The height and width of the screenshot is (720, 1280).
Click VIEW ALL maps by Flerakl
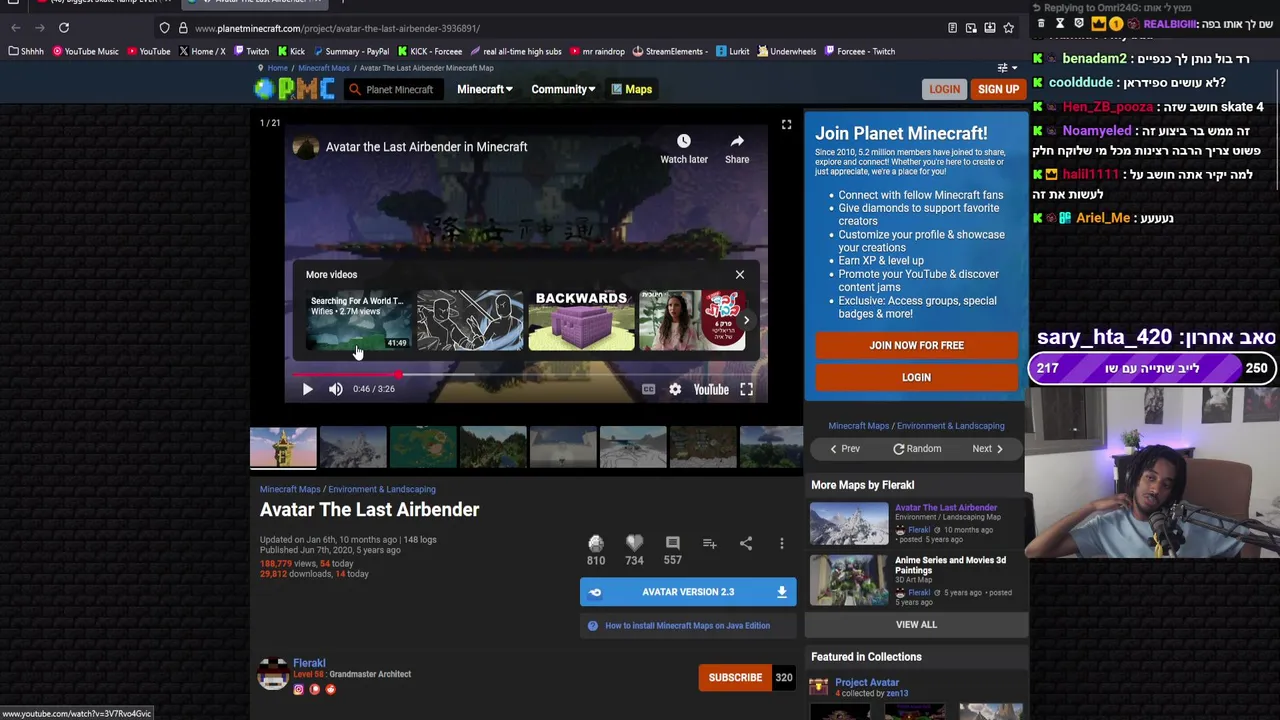click(x=916, y=625)
